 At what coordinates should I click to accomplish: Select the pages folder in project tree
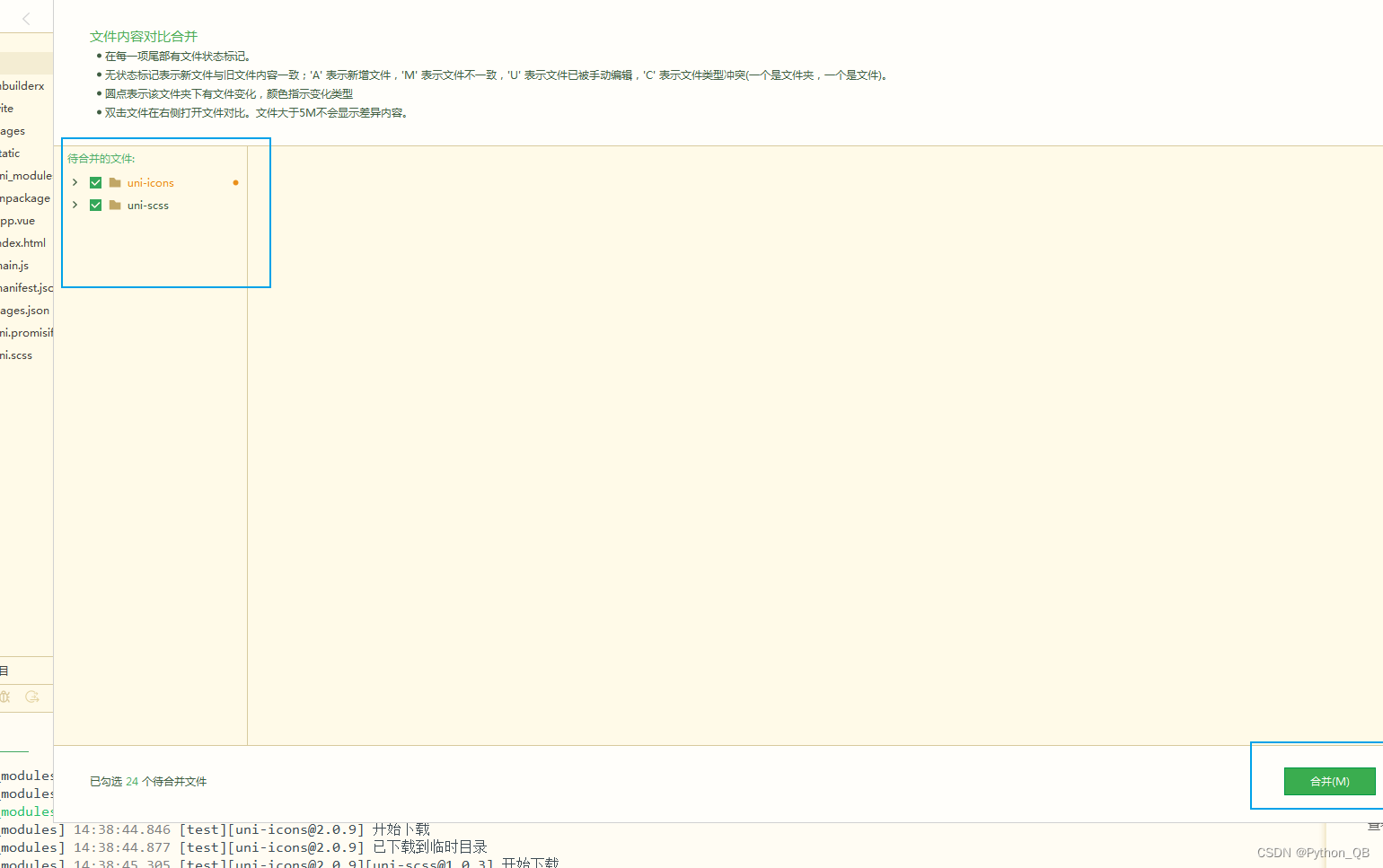coord(13,130)
